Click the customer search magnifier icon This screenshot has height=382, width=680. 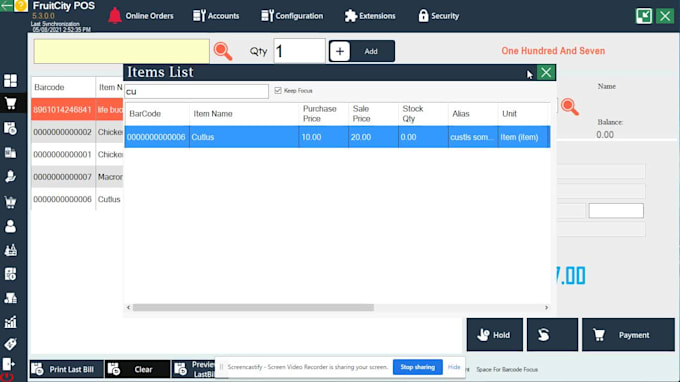tap(569, 107)
